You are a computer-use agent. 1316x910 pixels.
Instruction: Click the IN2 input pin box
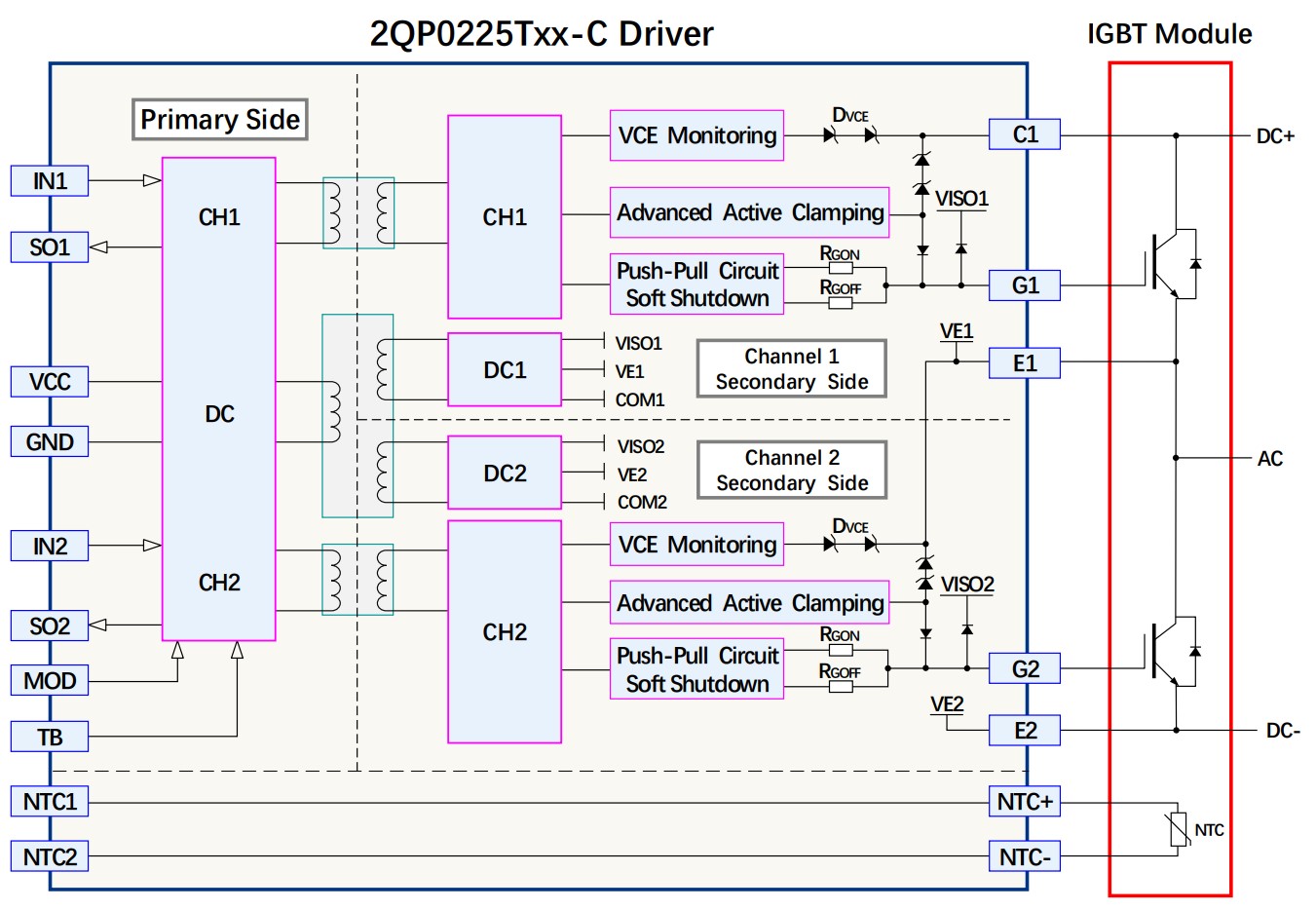tap(50, 547)
